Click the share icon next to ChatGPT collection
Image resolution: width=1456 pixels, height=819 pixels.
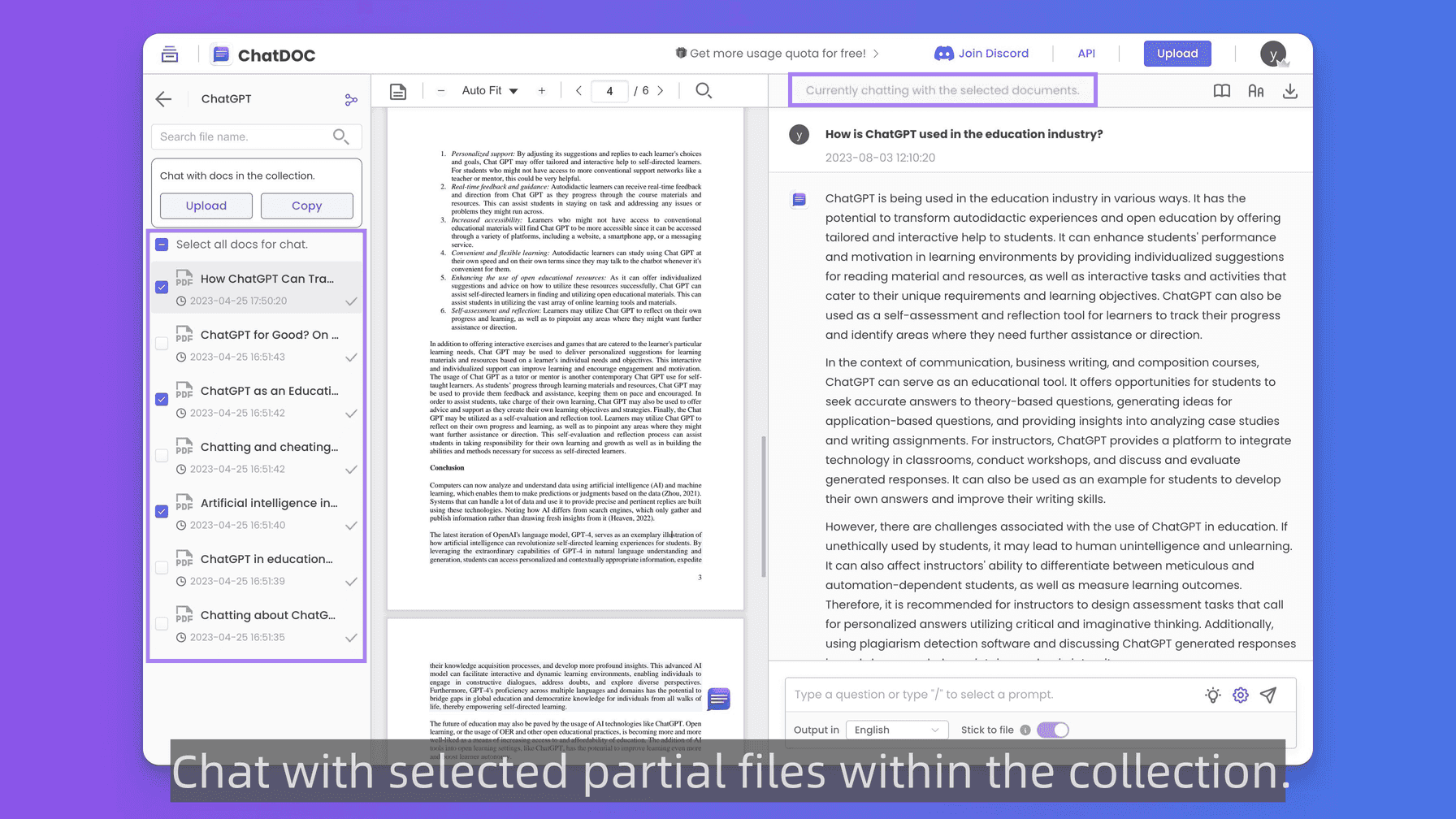pos(350,99)
